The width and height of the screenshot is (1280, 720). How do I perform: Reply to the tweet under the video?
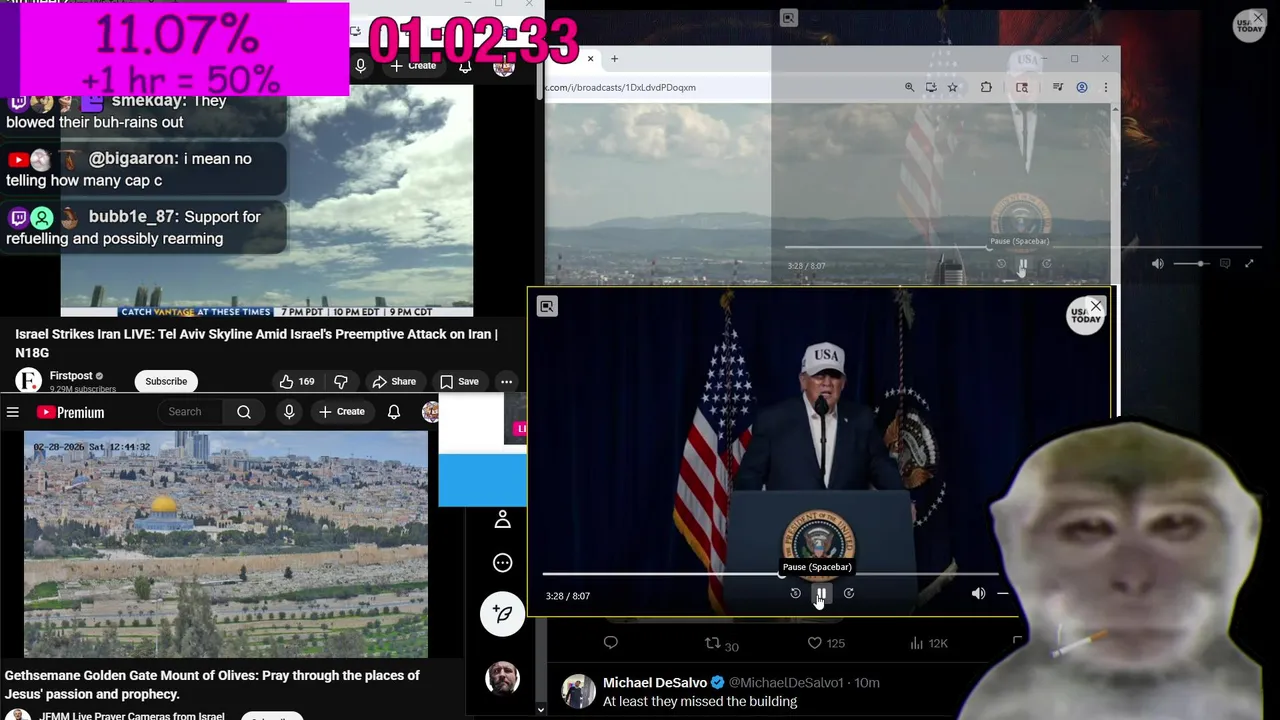611,643
